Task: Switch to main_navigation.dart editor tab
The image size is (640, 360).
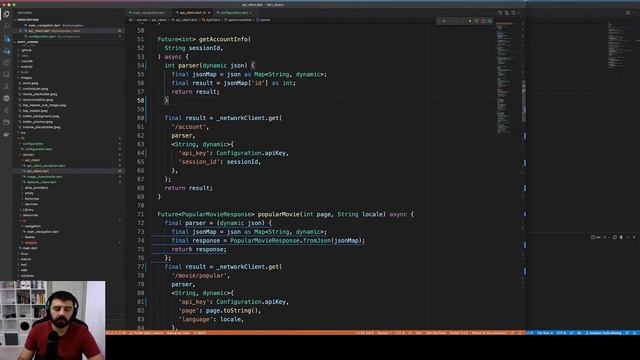Action: (x=149, y=13)
